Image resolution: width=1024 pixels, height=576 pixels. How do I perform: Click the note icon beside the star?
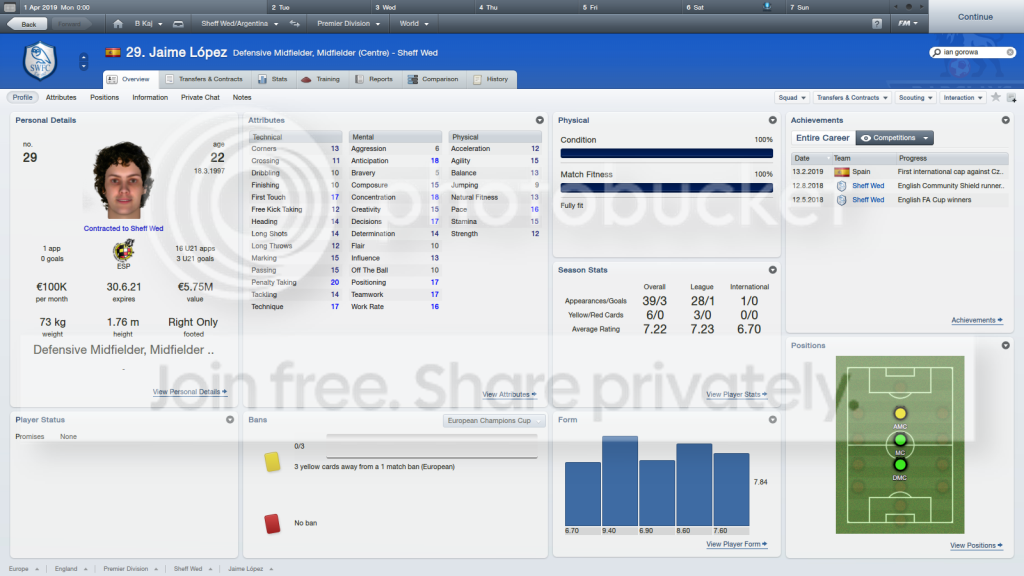pyautogui.click(x=1012, y=98)
